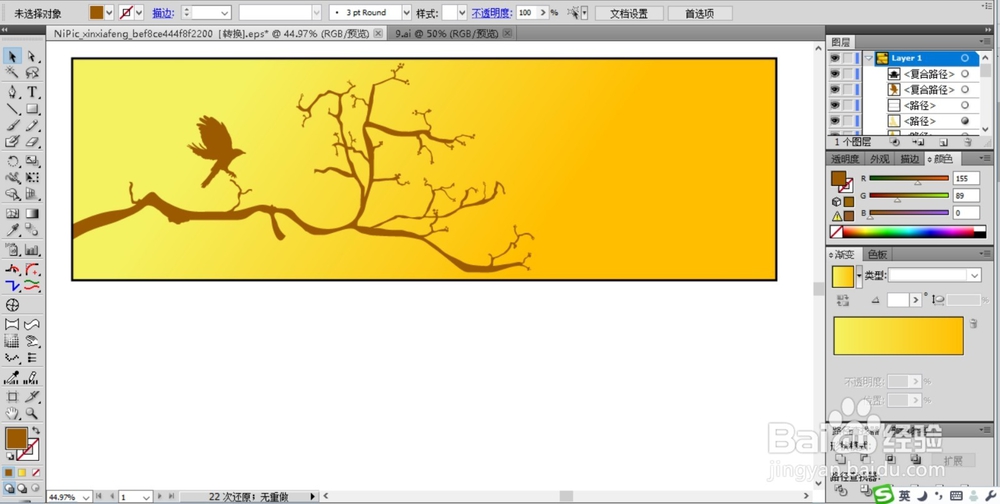Select the Paintbrush tool
1000x504 pixels.
point(12,126)
